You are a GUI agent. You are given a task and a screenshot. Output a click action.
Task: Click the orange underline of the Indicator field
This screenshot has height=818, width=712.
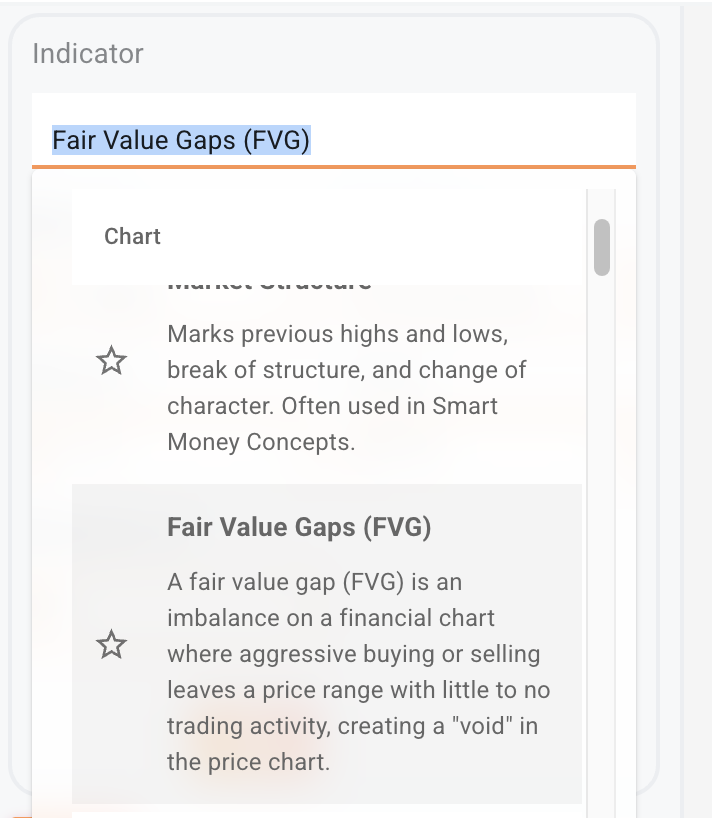pyautogui.click(x=333, y=166)
